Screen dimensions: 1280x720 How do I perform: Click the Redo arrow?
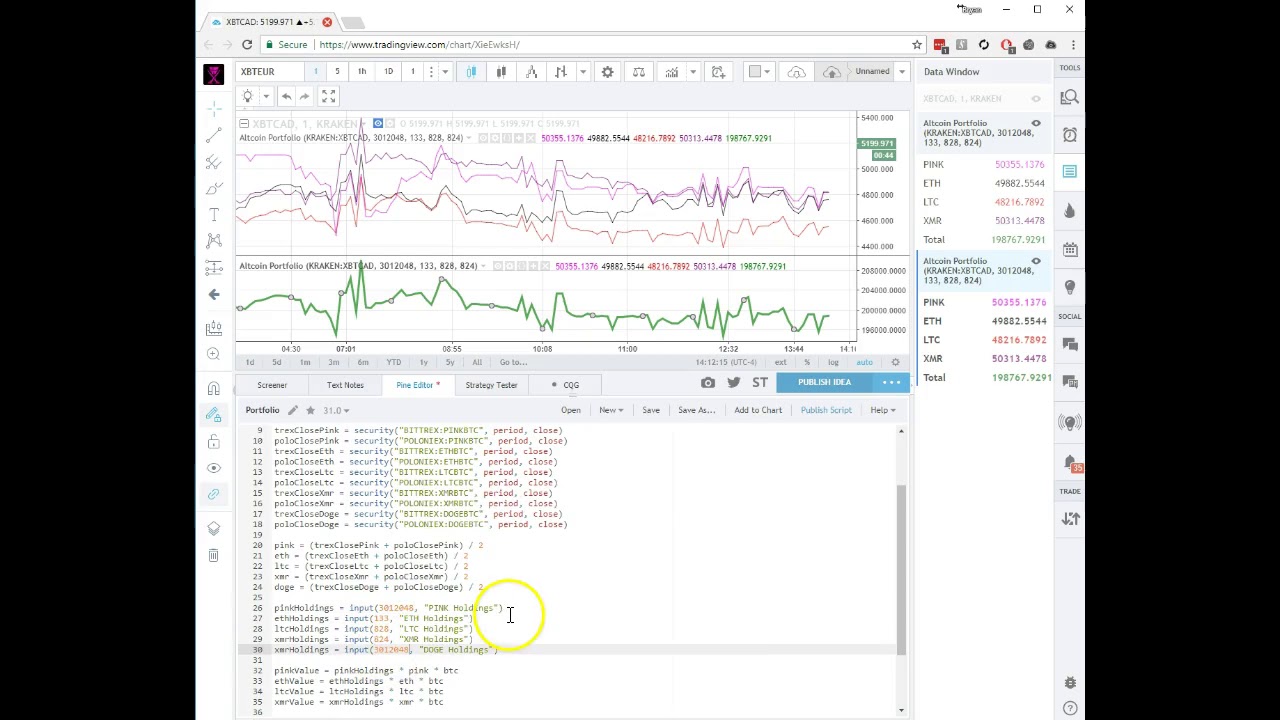point(304,96)
